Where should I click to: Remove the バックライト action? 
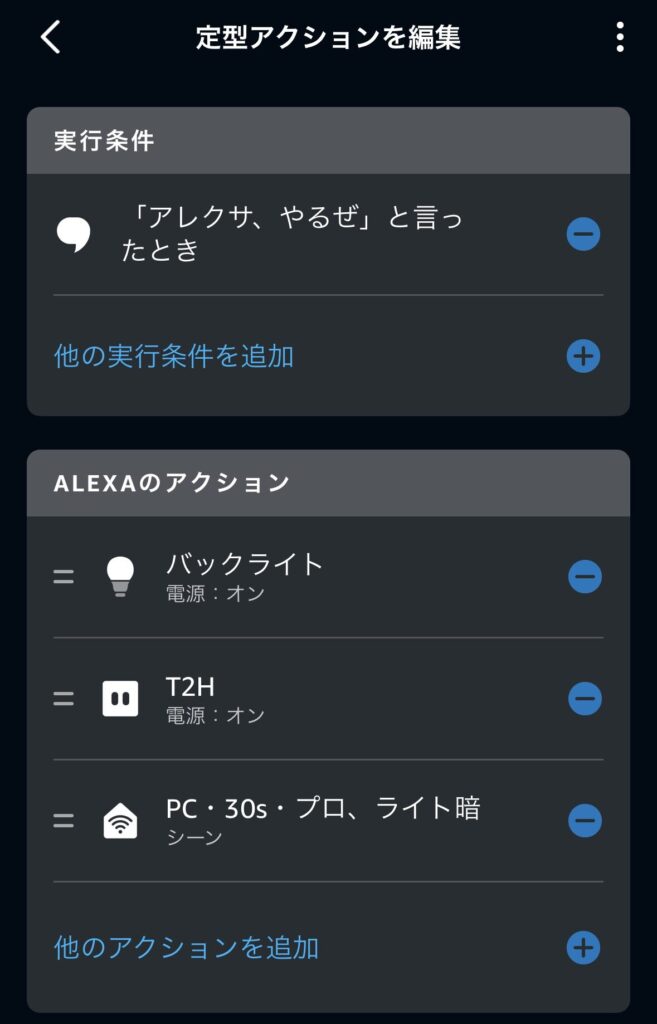(x=584, y=577)
